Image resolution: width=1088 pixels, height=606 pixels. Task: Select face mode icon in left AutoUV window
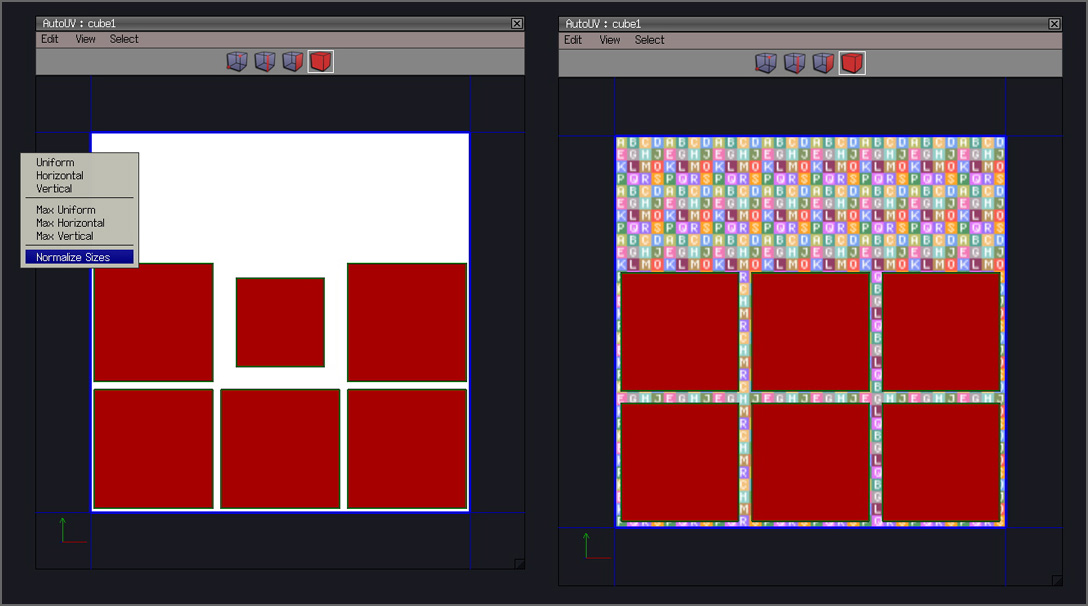click(x=292, y=62)
